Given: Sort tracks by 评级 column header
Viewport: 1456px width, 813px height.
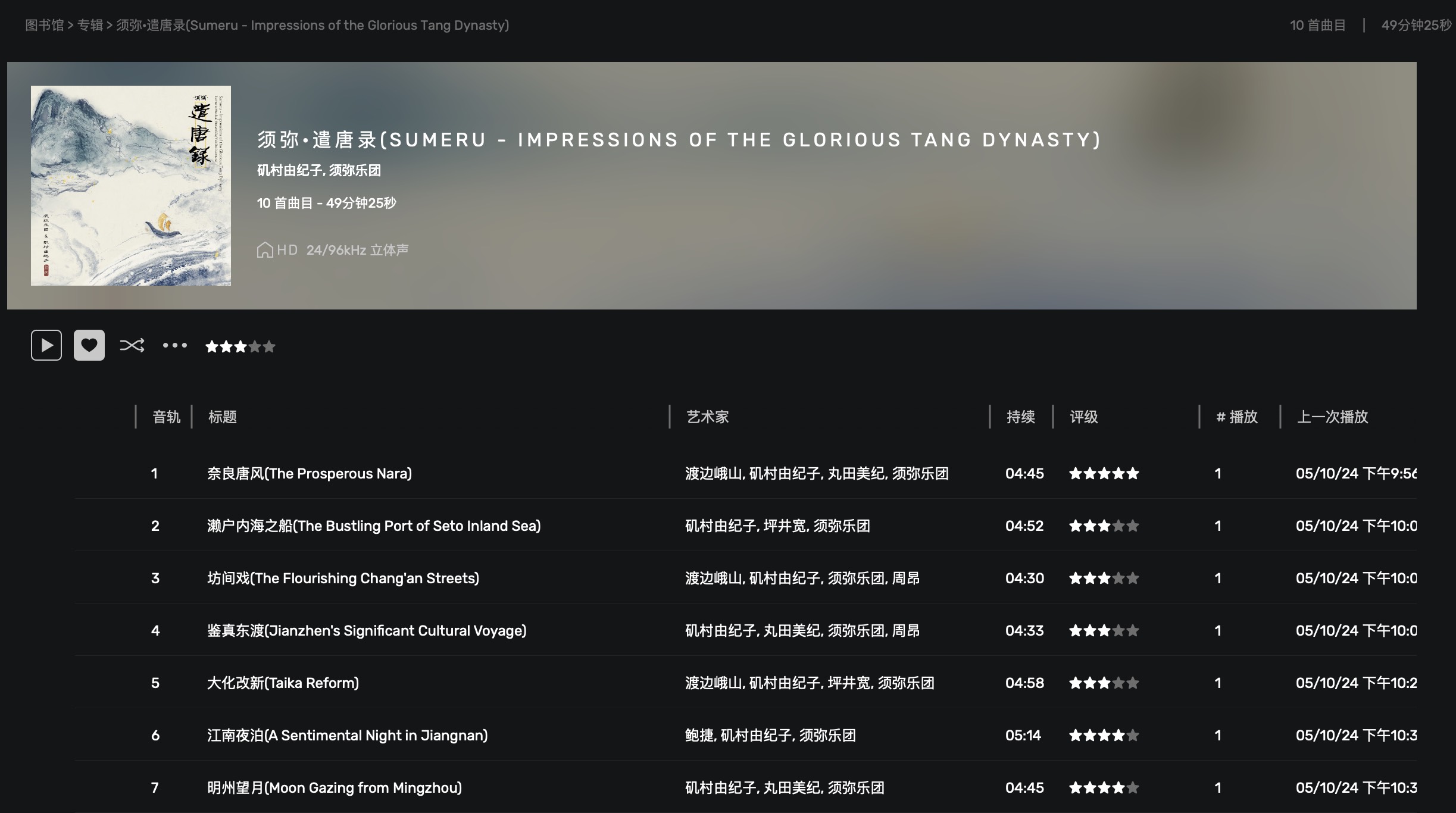Looking at the screenshot, I should tap(1084, 417).
